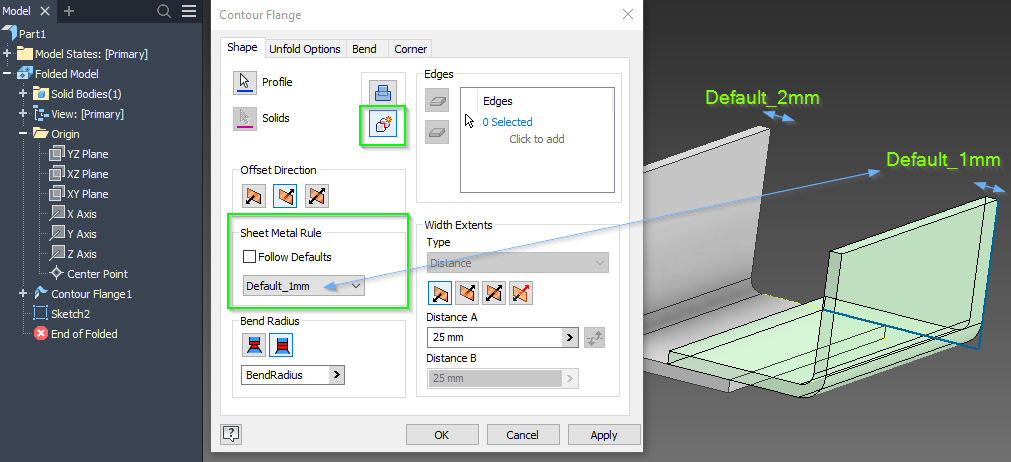Select the first Bend Radius mode icon

click(x=254, y=346)
